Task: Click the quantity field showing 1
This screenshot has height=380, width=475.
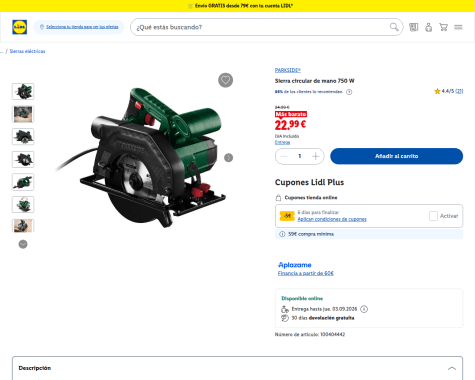Action: pos(300,156)
